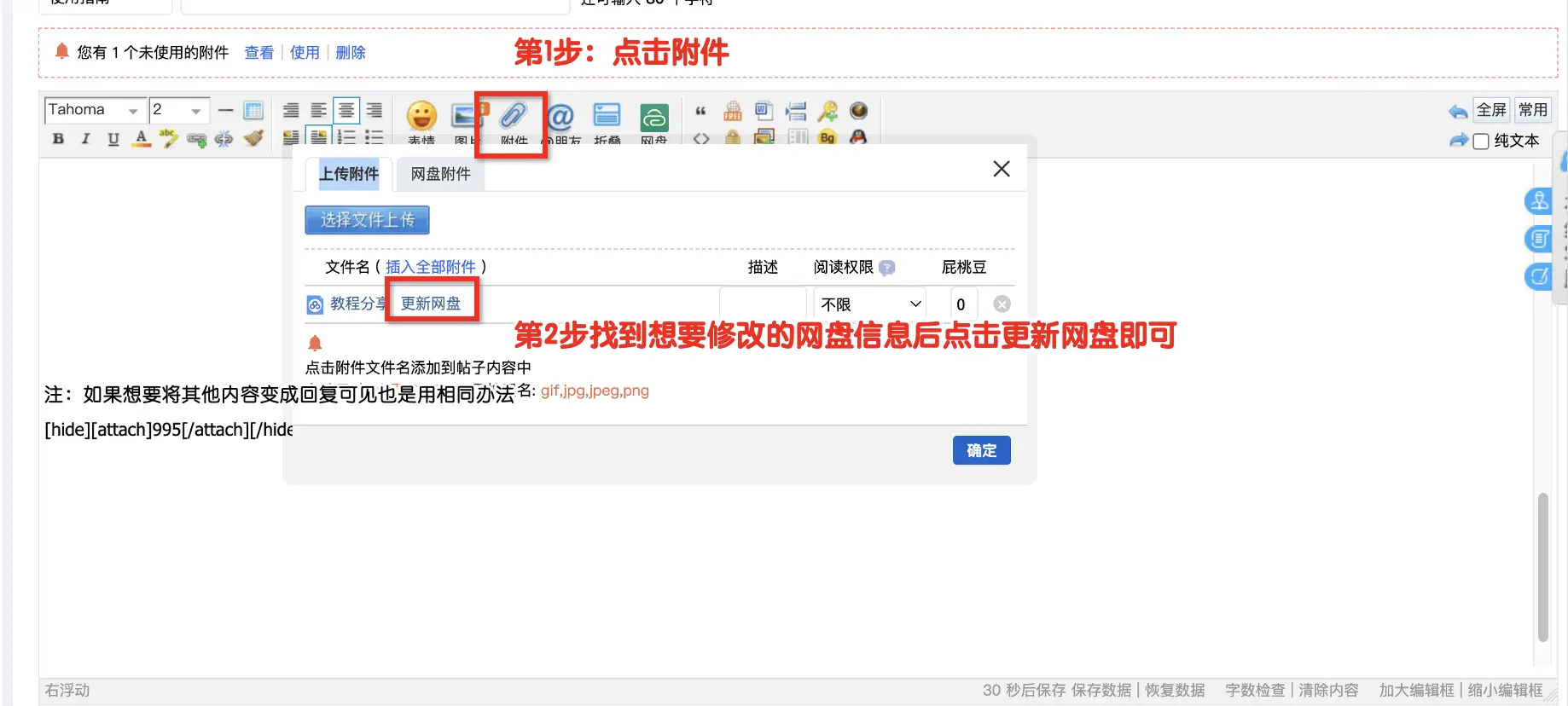Switch to the 网盘附件 tab
Image resolution: width=1568 pixels, height=706 pixels.
point(441,174)
